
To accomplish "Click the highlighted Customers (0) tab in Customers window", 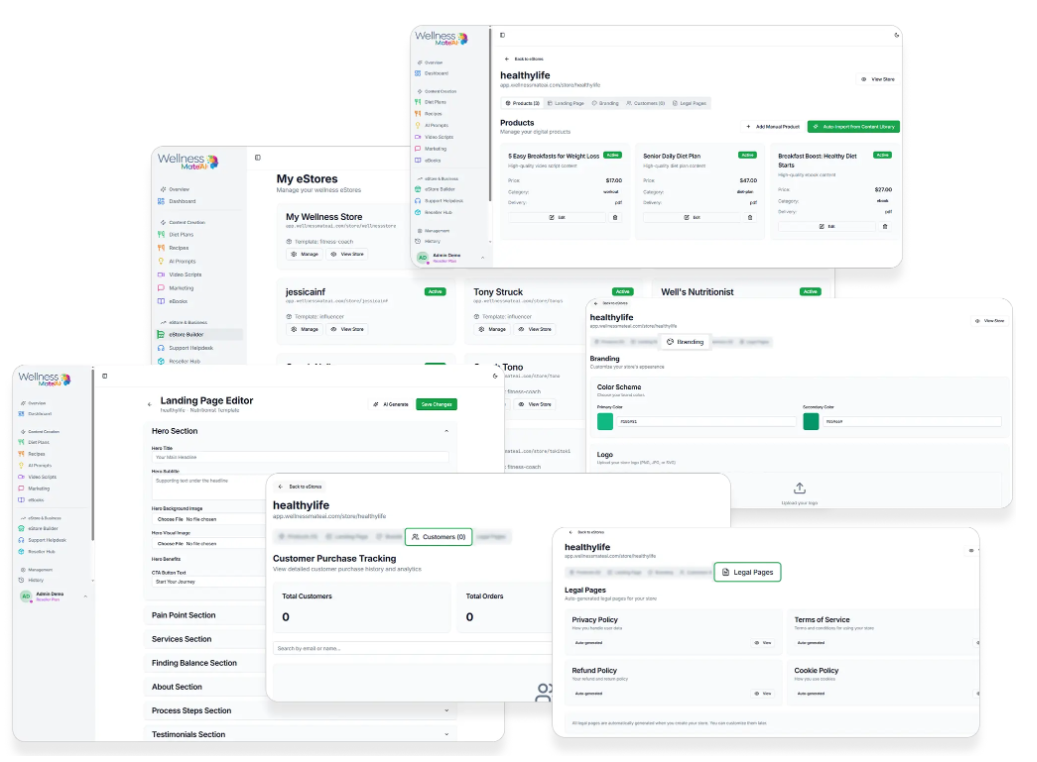I will tap(438, 537).
